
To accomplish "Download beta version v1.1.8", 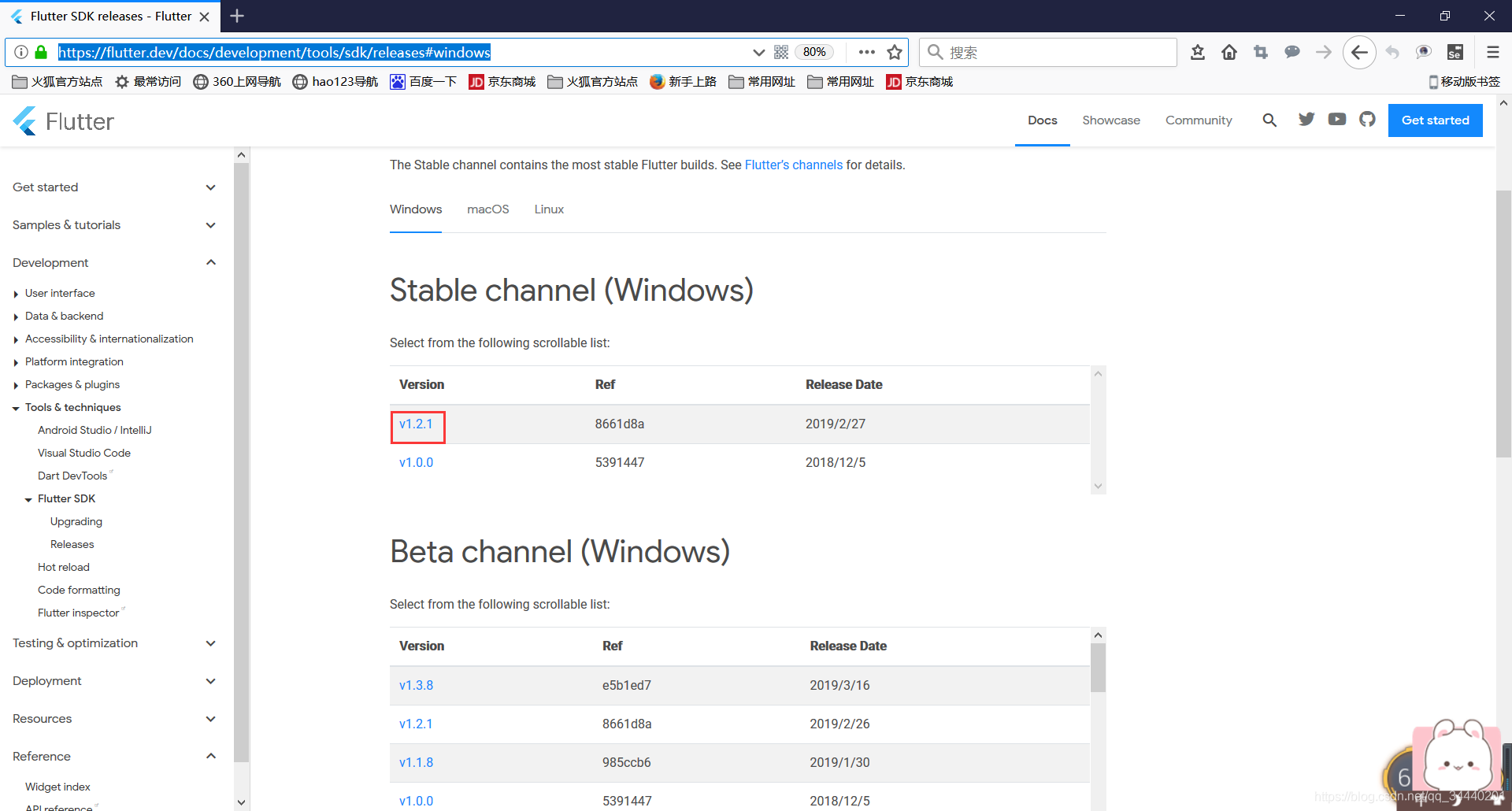I will pyautogui.click(x=416, y=762).
